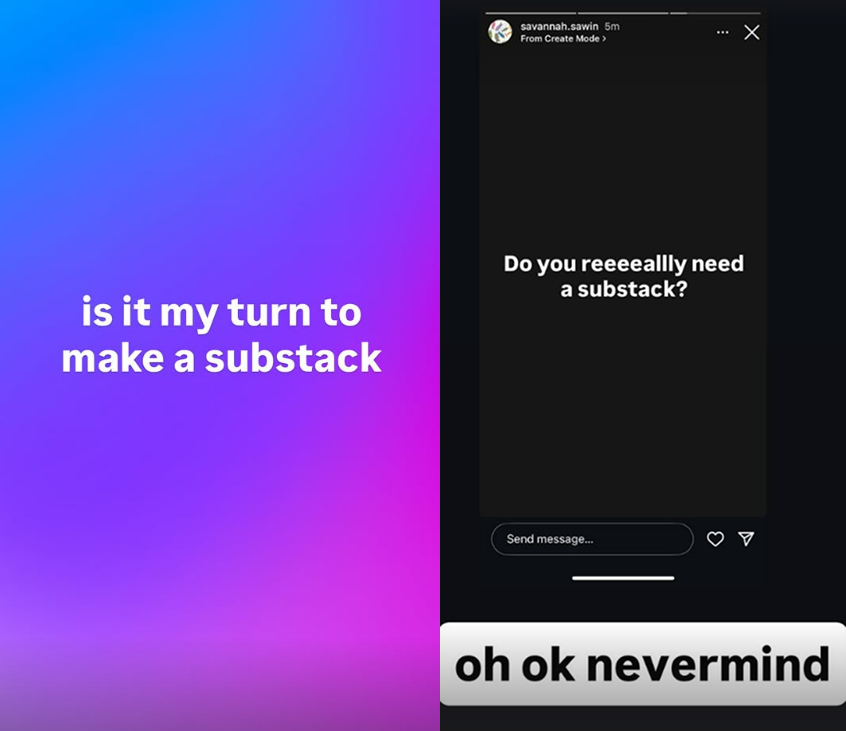Screen dimensions: 846x731
Task: Close the story with the X icon
Action: tap(752, 32)
